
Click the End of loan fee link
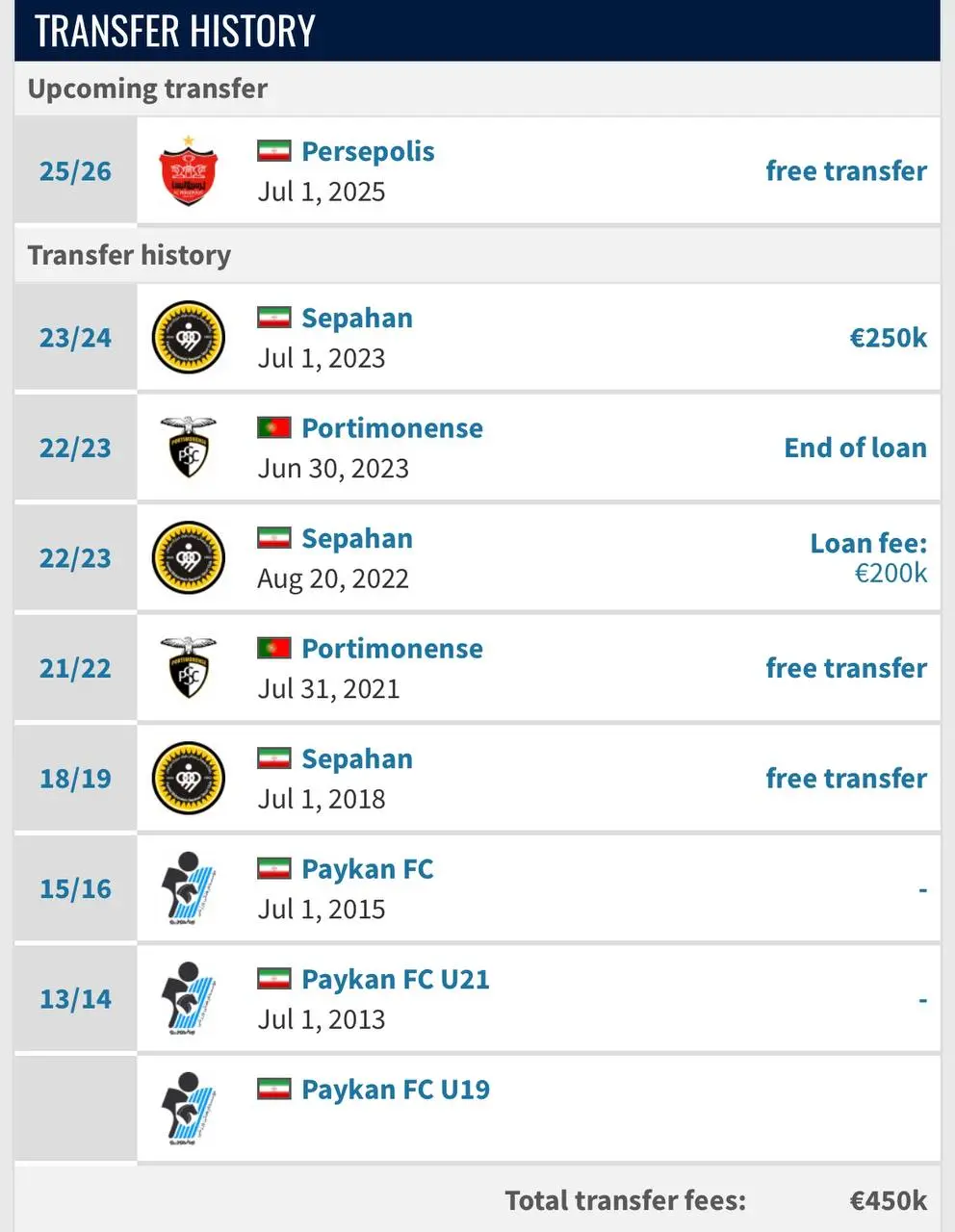[856, 448]
